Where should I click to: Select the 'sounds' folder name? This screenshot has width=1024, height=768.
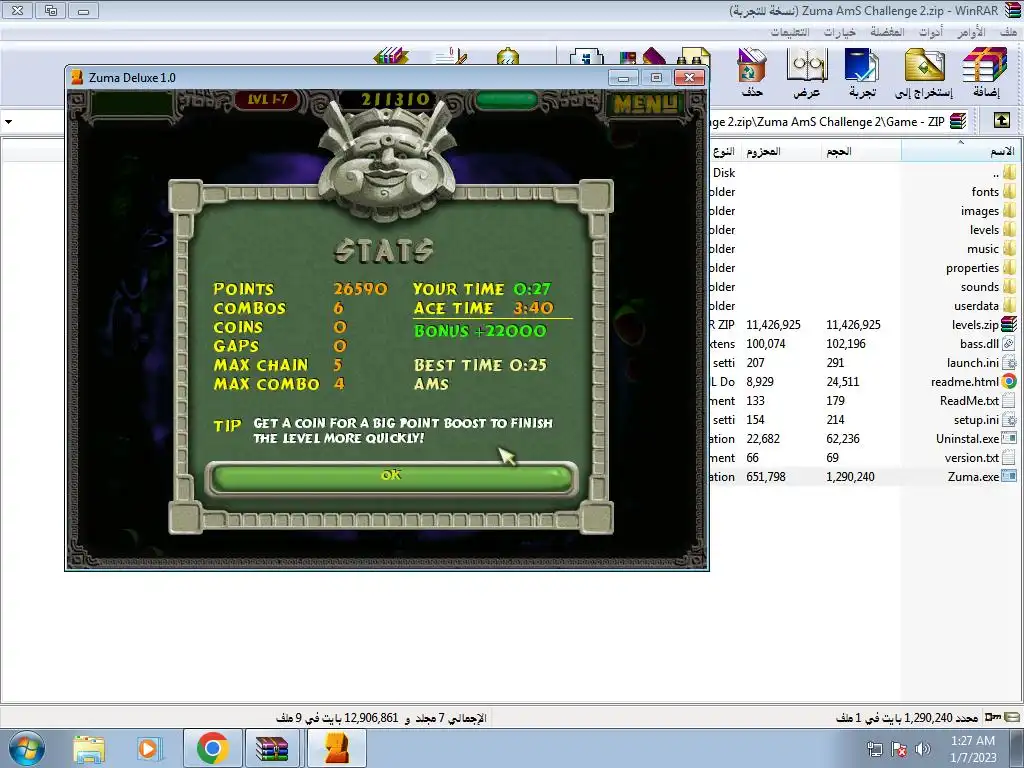[x=980, y=287]
